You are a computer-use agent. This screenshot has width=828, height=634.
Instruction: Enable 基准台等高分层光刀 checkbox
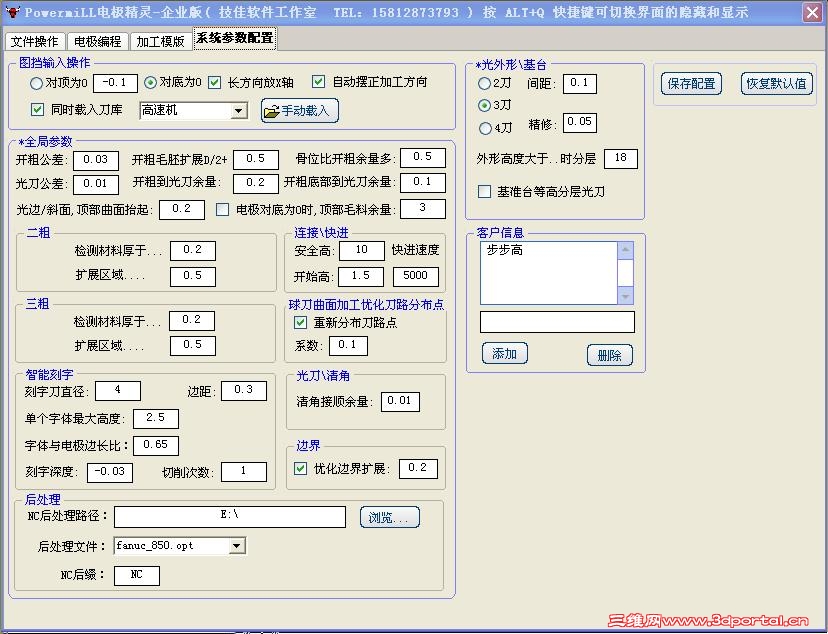click(x=484, y=191)
